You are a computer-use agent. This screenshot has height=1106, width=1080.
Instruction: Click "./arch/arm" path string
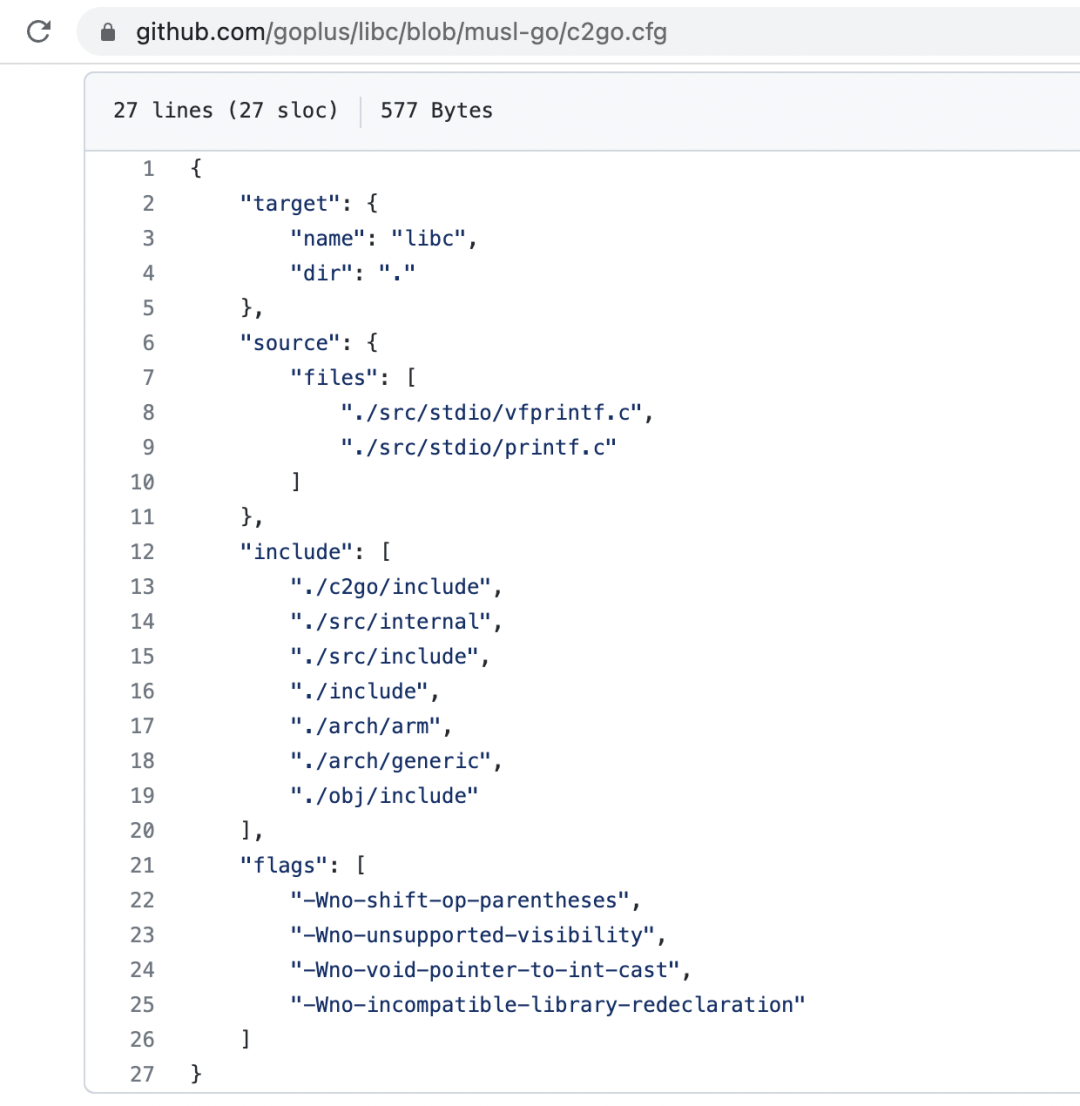coord(365,726)
